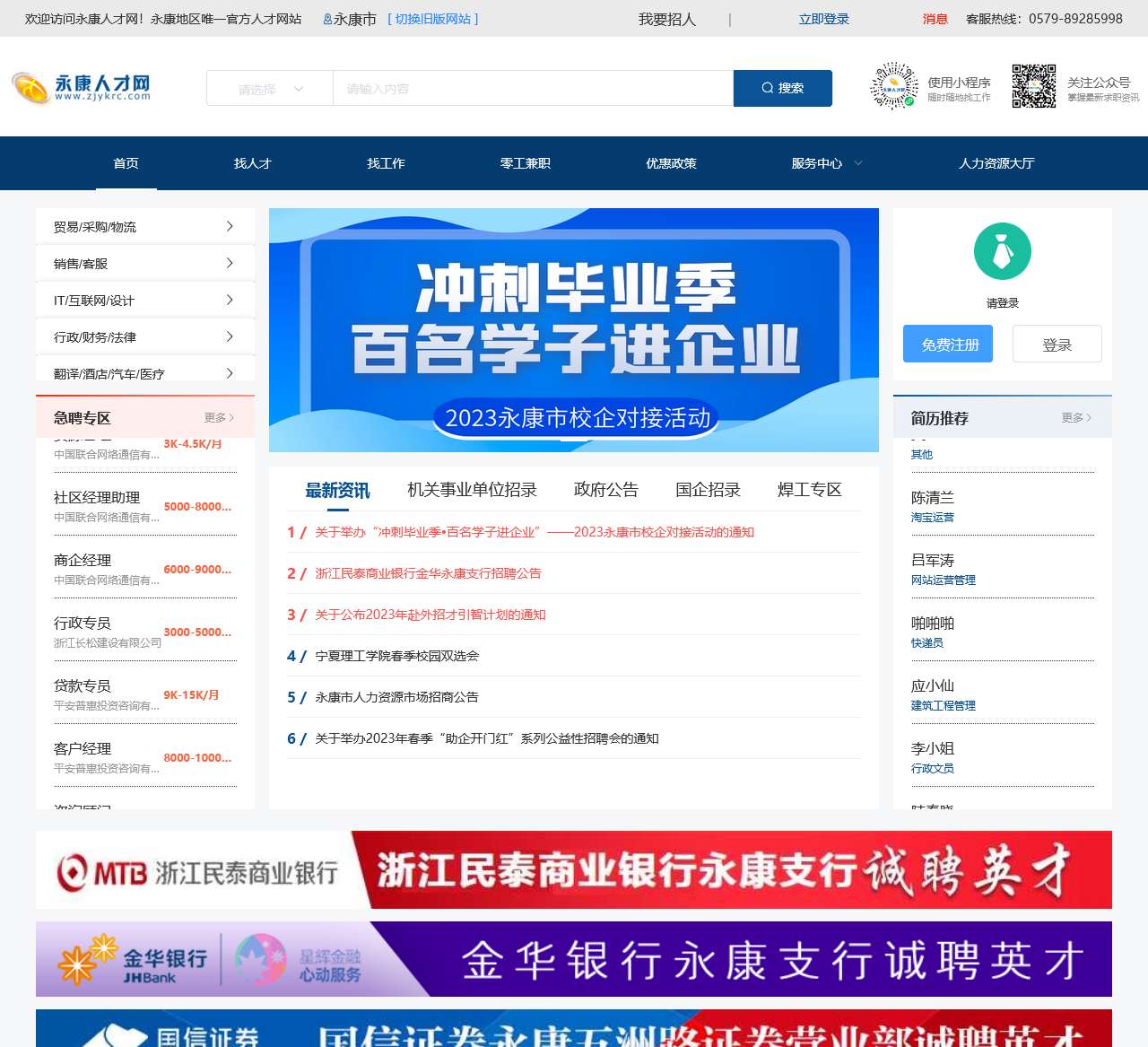Open 浙江民泰商业银行金华永康支行招聘公告 news
This screenshot has height=1047, width=1148.
(x=429, y=573)
